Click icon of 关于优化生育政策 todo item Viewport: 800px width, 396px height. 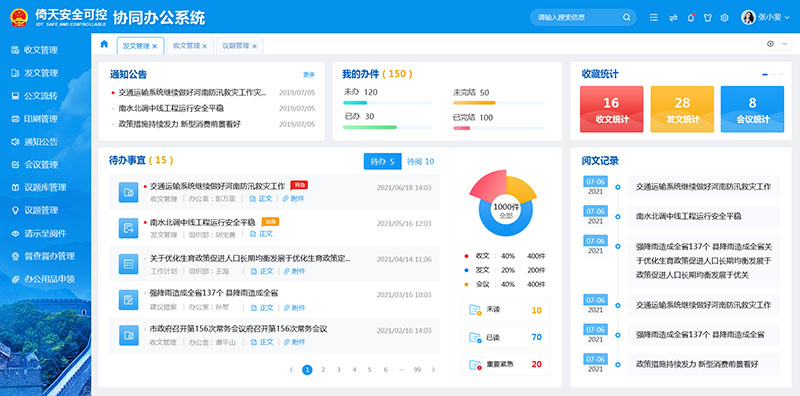click(x=129, y=264)
